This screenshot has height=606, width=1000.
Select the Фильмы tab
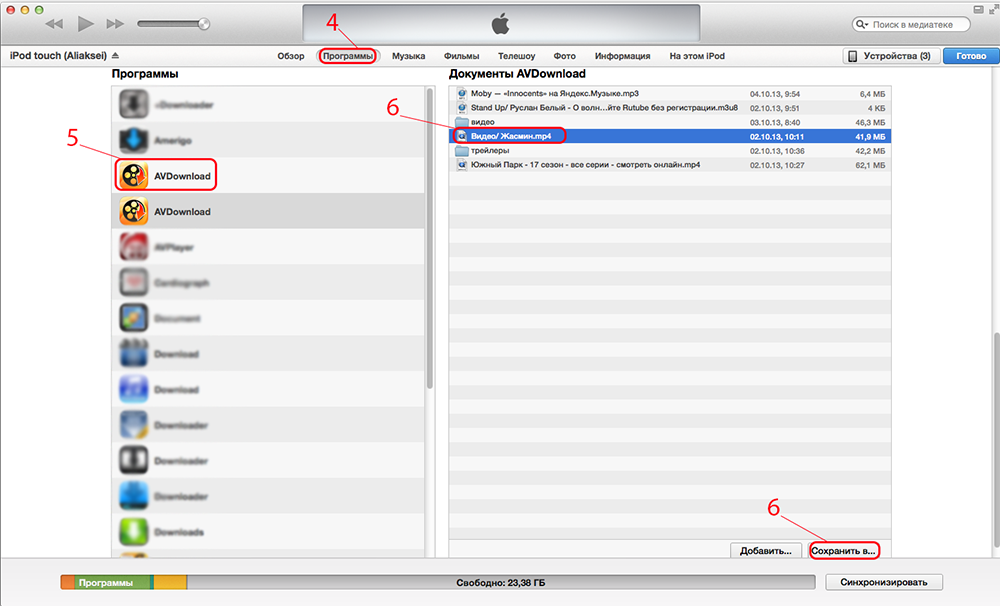tap(462, 56)
